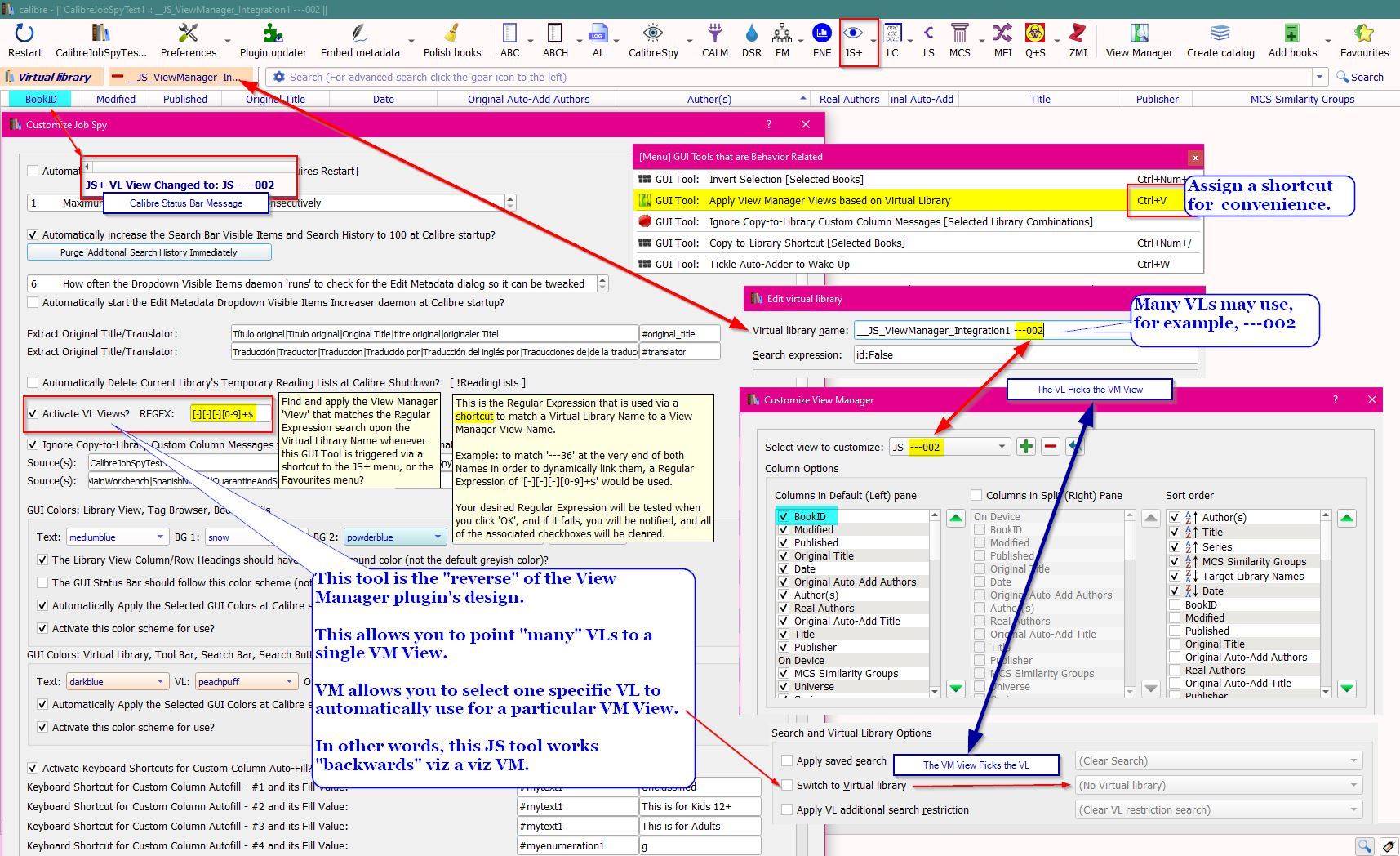Click the ENF toolbar icon
The height and width of the screenshot is (856, 1400).
pyautogui.click(x=822, y=41)
